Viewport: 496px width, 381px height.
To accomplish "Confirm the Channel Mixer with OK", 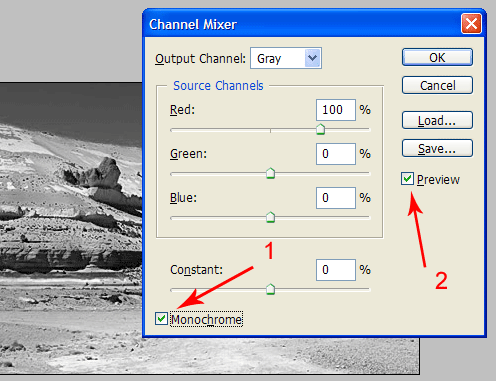I will [437, 57].
